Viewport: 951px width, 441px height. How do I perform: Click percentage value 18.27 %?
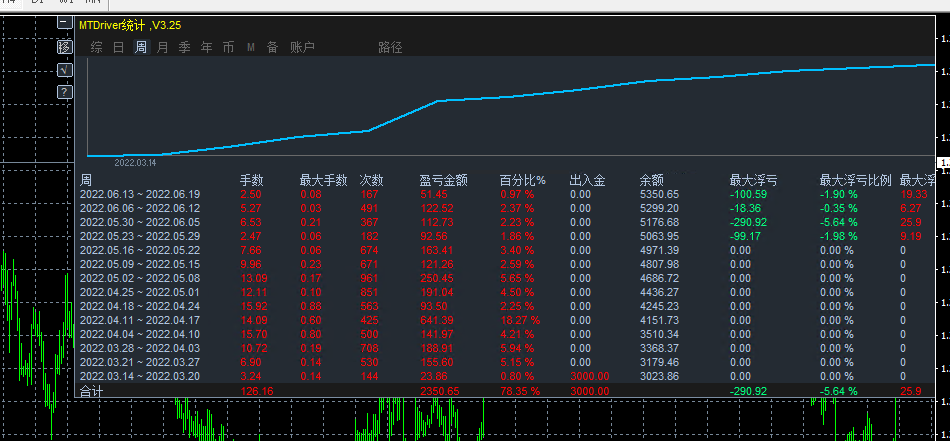pos(519,320)
